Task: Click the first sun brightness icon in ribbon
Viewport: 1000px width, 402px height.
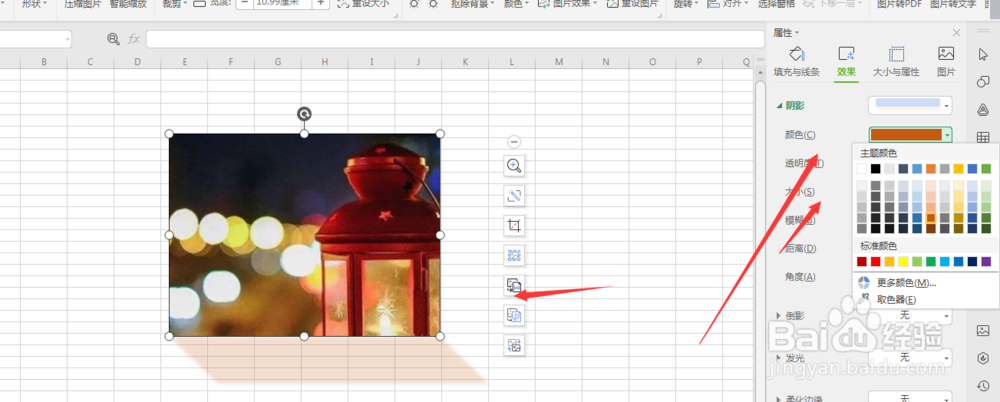Action: click(414, 4)
